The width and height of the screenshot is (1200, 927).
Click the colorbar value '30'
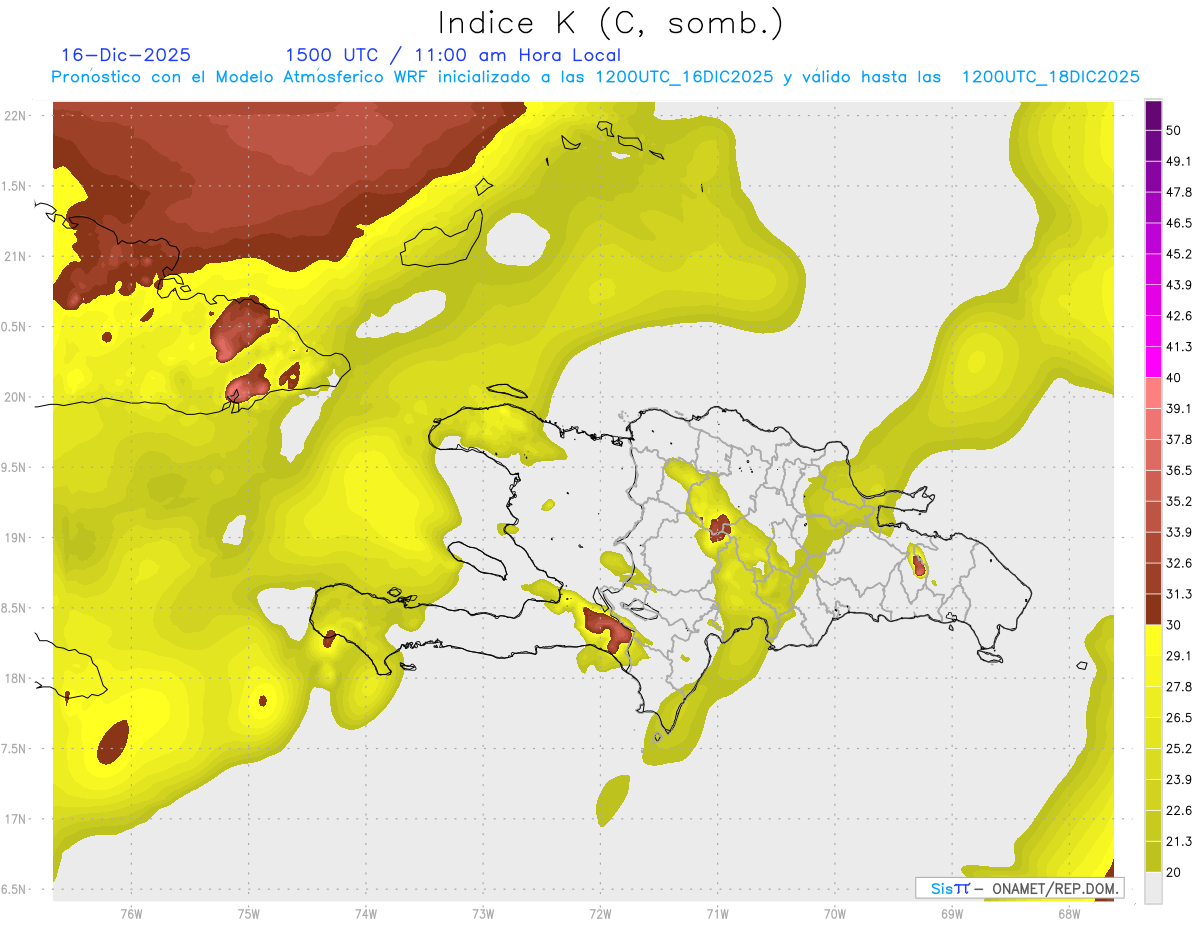point(1174,625)
